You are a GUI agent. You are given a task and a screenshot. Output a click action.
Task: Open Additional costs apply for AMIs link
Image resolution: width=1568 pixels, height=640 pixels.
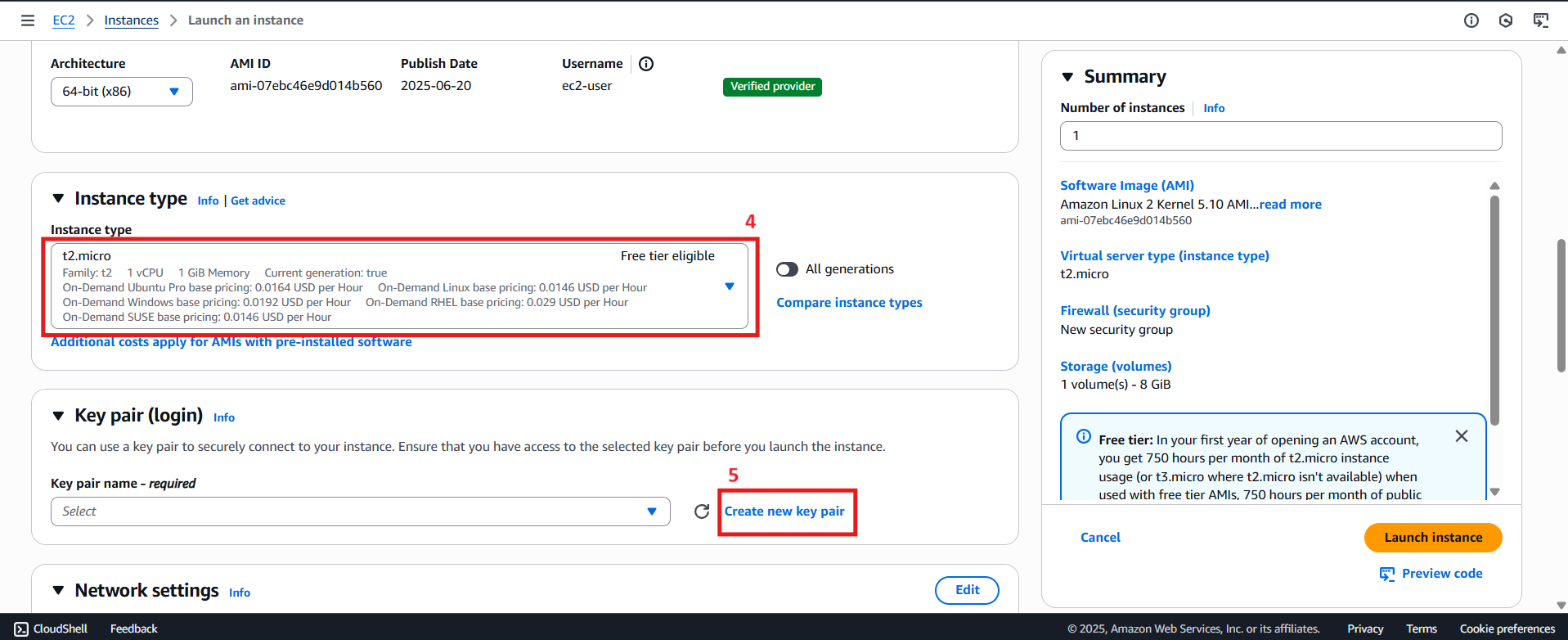[x=231, y=342]
